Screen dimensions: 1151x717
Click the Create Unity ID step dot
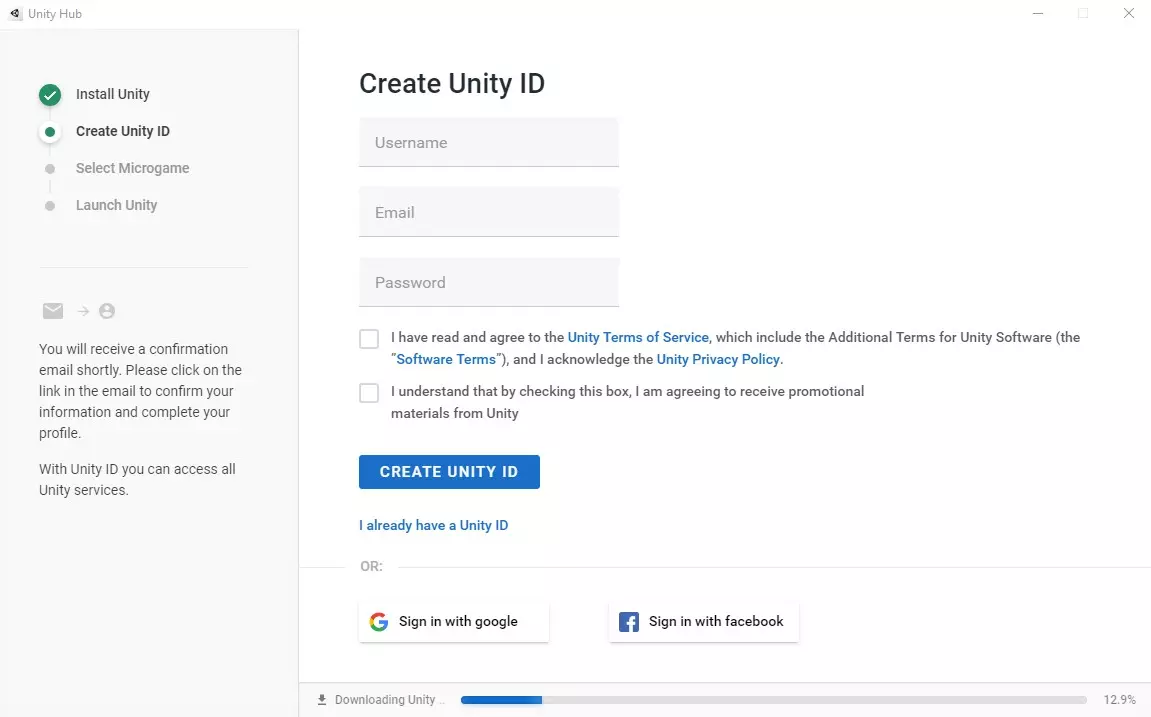click(x=50, y=132)
